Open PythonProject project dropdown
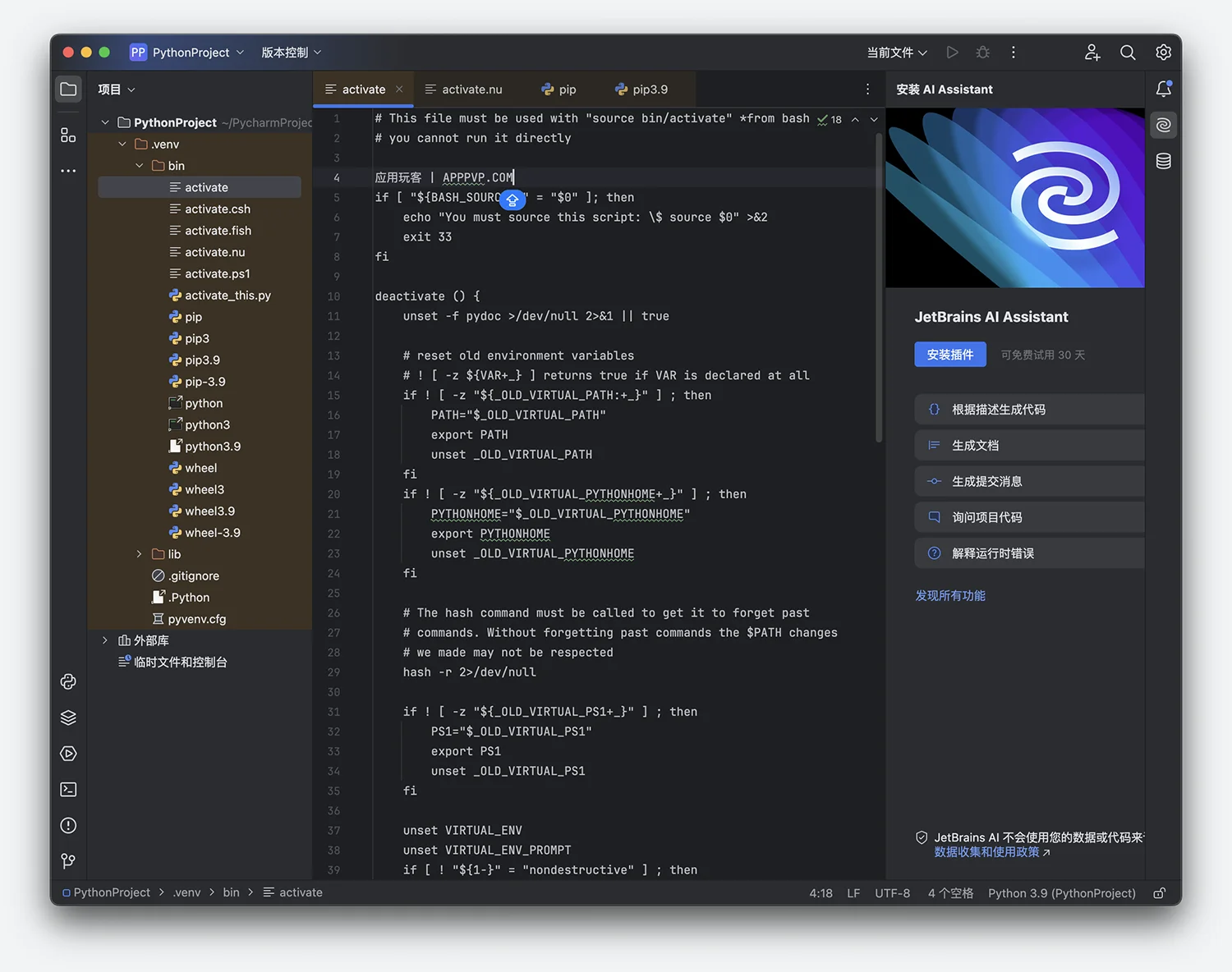 tap(187, 52)
